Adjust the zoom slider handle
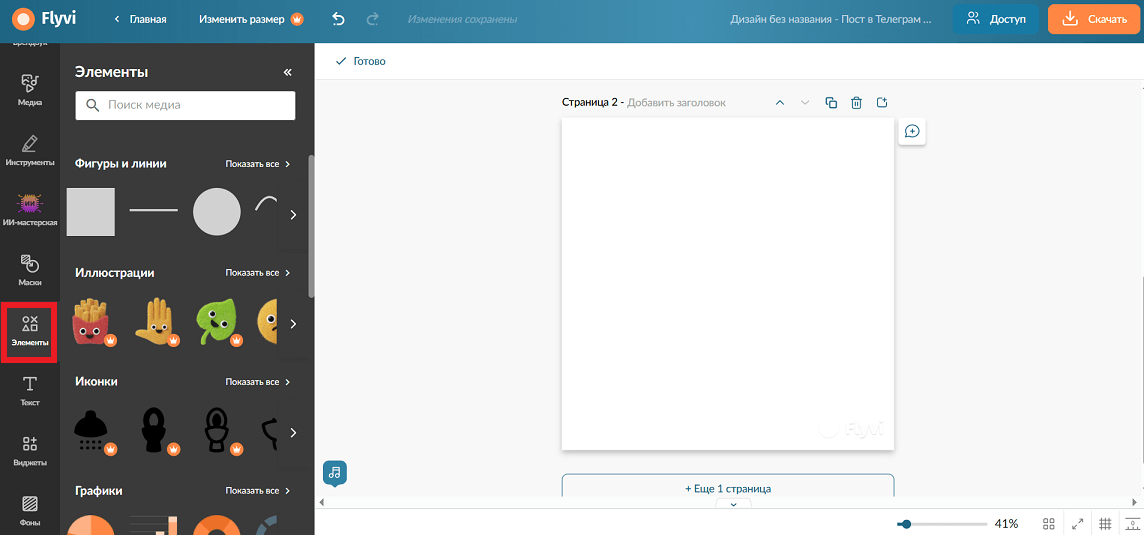The height and width of the screenshot is (535, 1144). click(906, 523)
